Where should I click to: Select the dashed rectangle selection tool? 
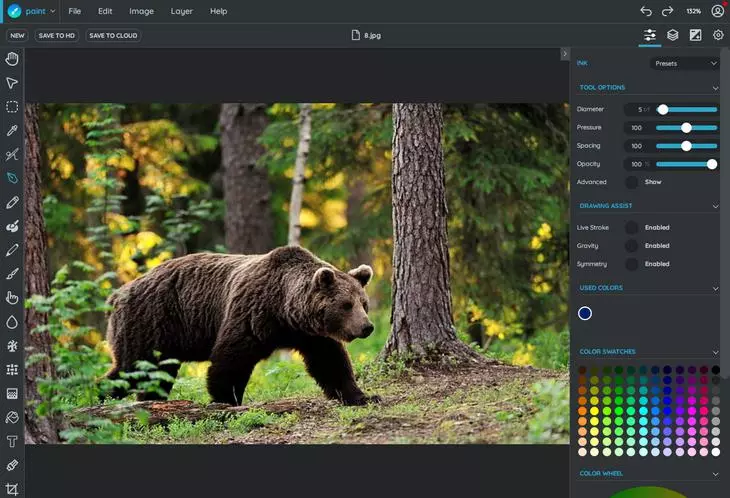(x=12, y=107)
